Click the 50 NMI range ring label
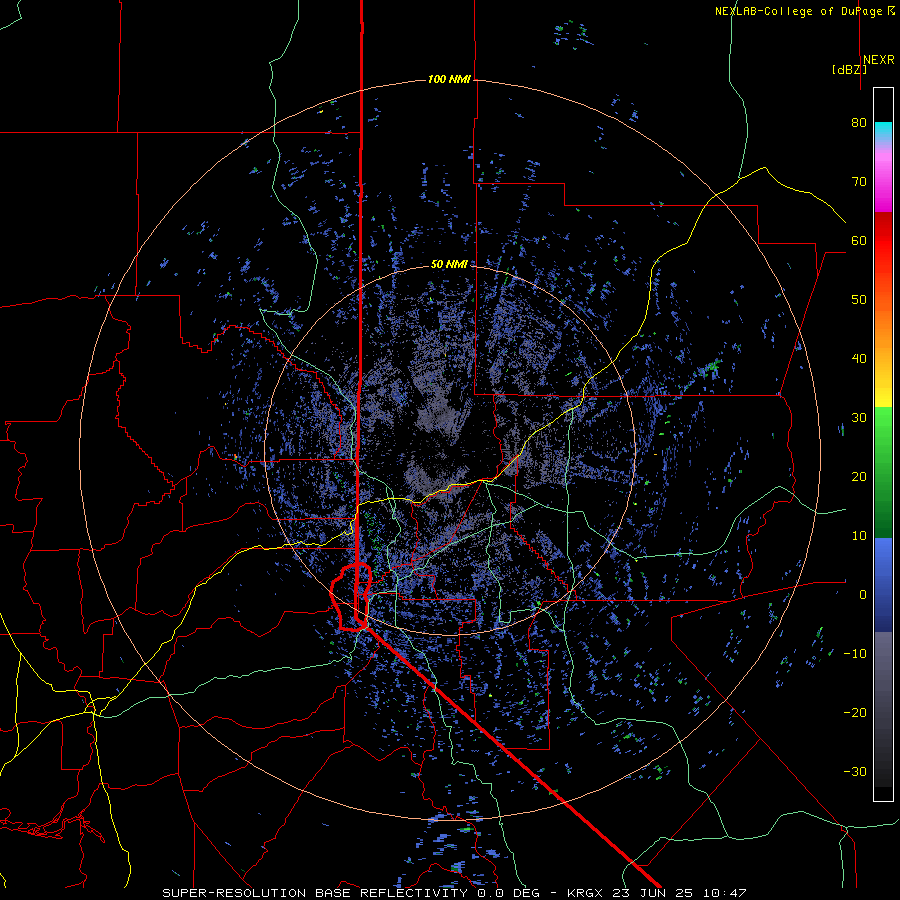 point(449,264)
